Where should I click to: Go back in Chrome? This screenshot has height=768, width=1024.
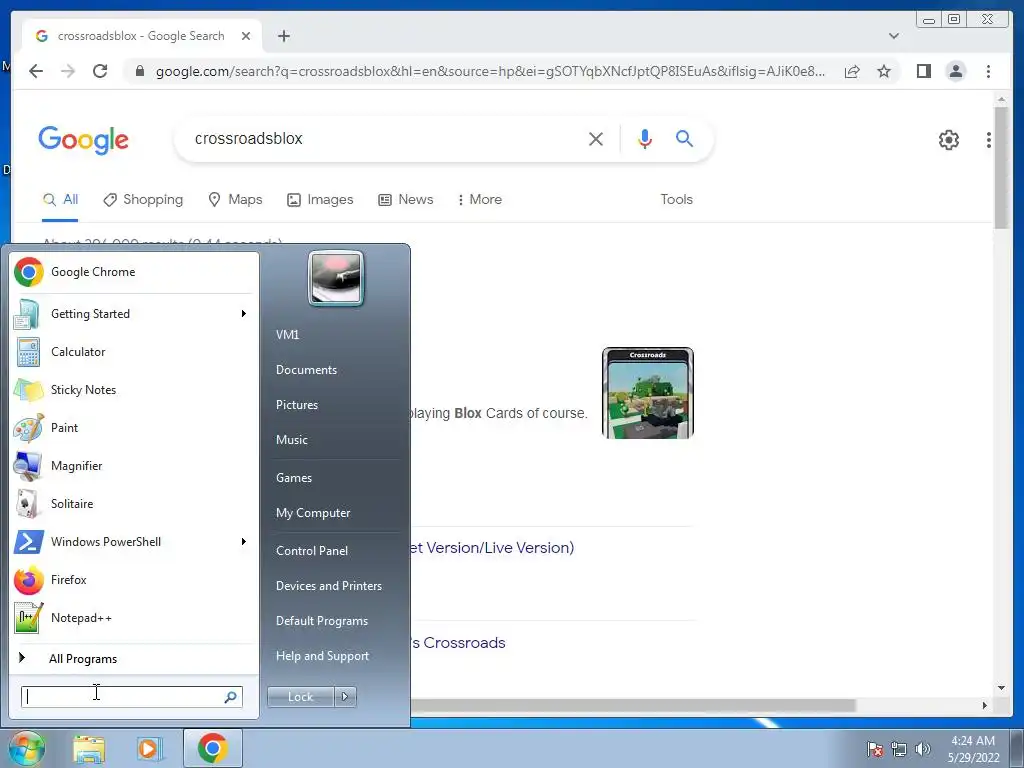coord(36,71)
